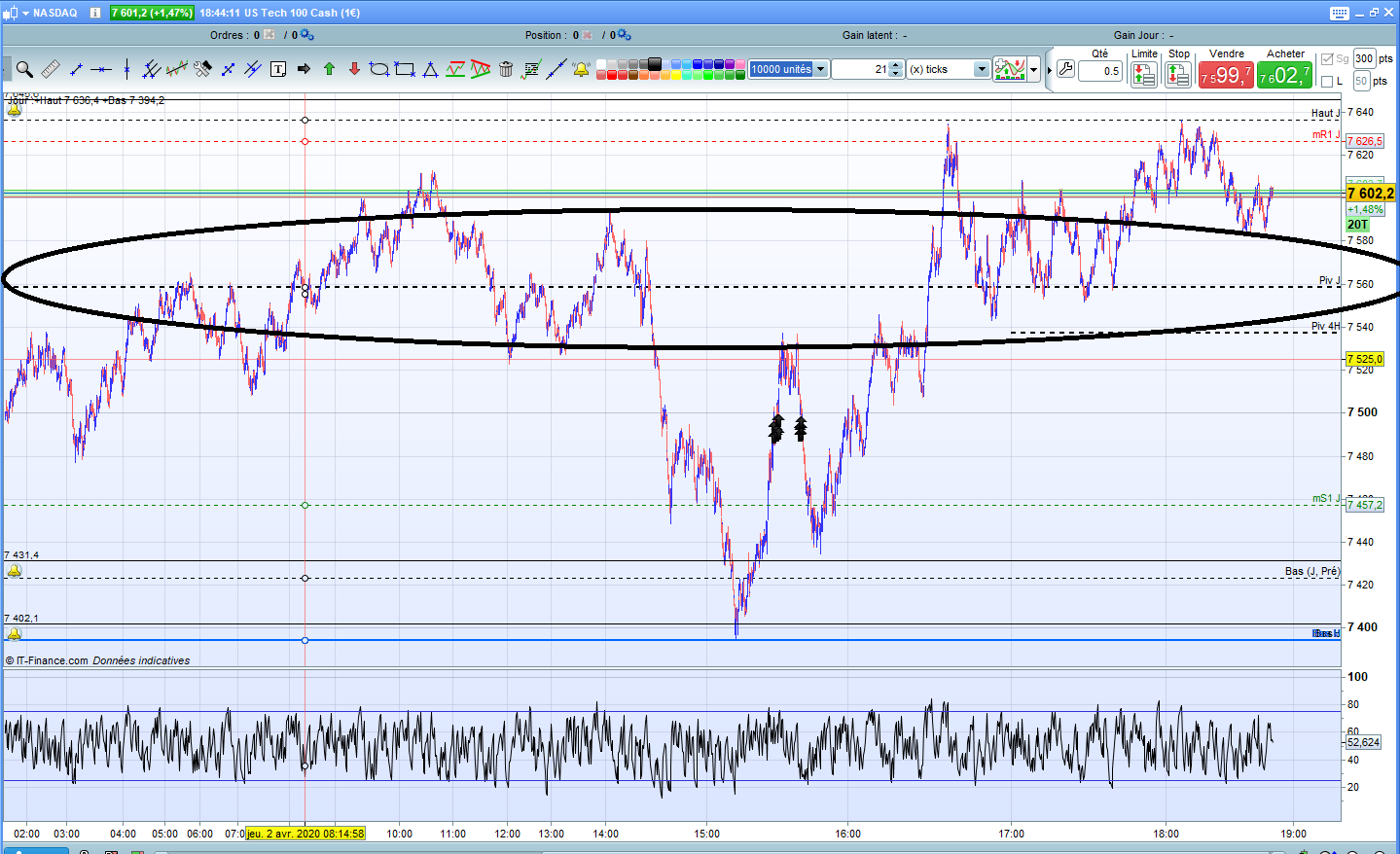The height and width of the screenshot is (854, 1400).
Task: Select the ruler measurement tool
Action: point(51,69)
